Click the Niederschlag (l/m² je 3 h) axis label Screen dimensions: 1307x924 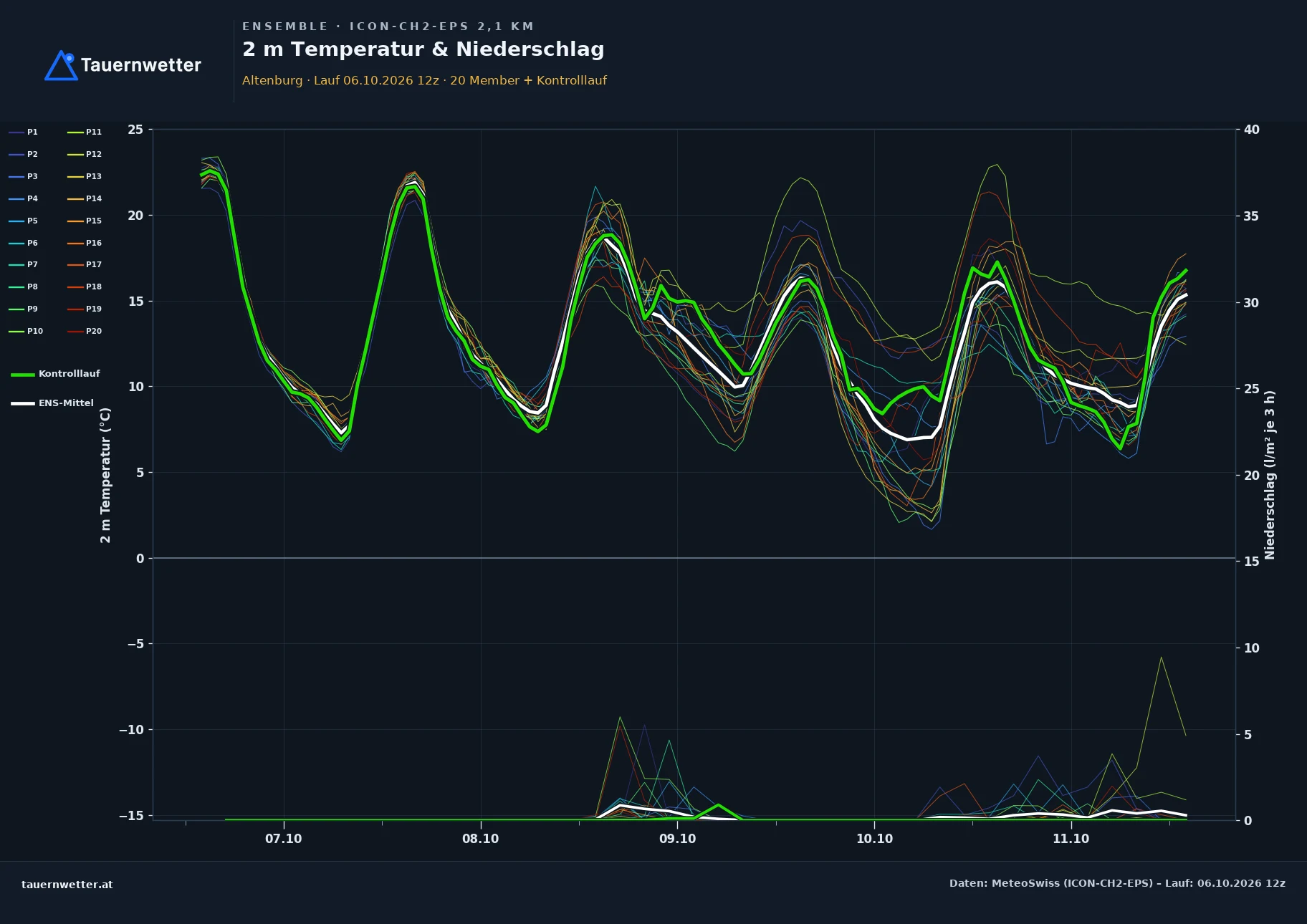pos(1270,475)
